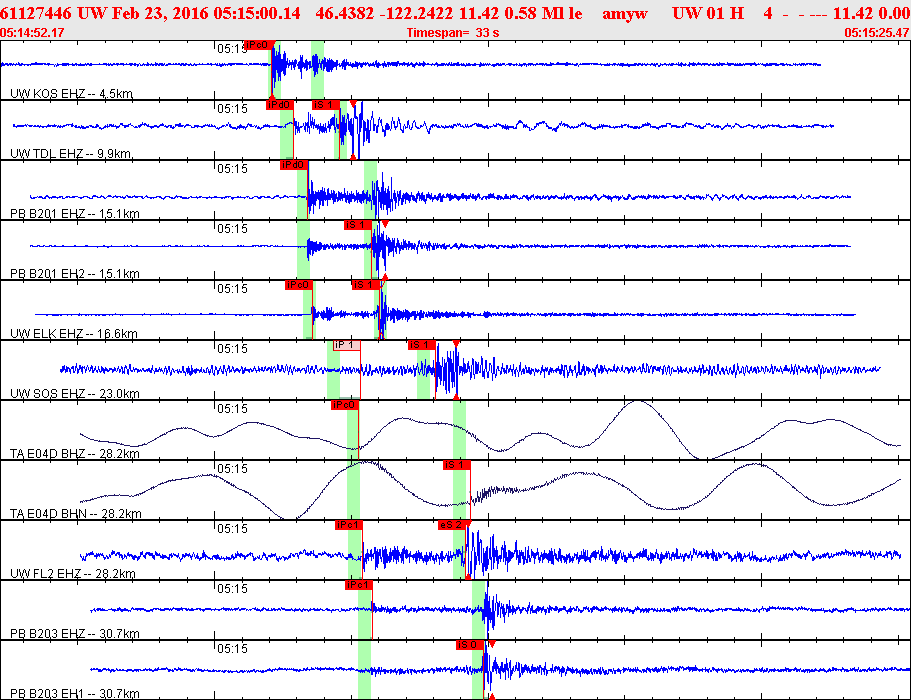Select the iS 1 pick flag on UW ELK EHZ
This screenshot has height=700, width=911.
366,285
